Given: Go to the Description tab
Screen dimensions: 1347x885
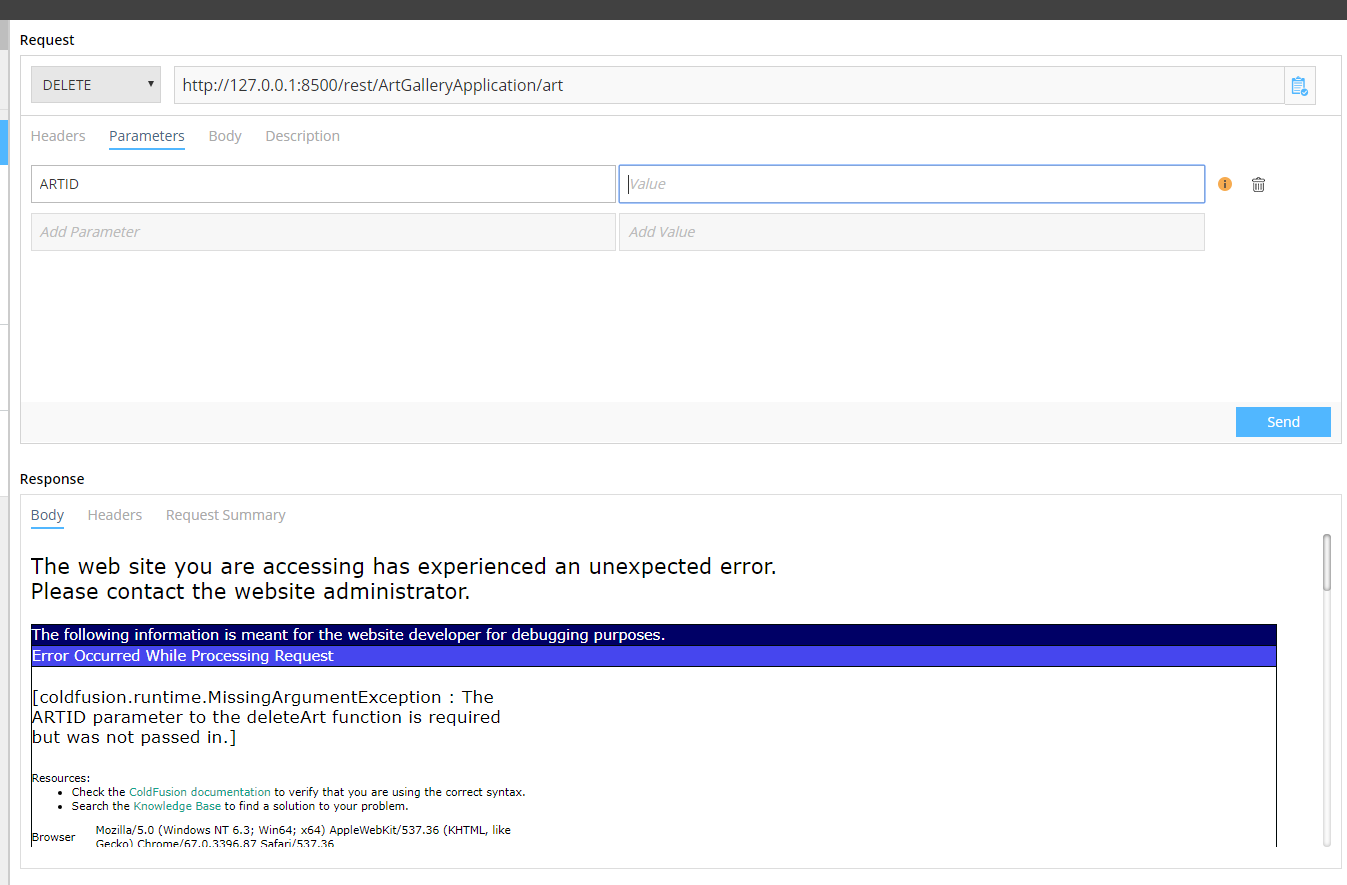Looking at the screenshot, I should pos(302,136).
